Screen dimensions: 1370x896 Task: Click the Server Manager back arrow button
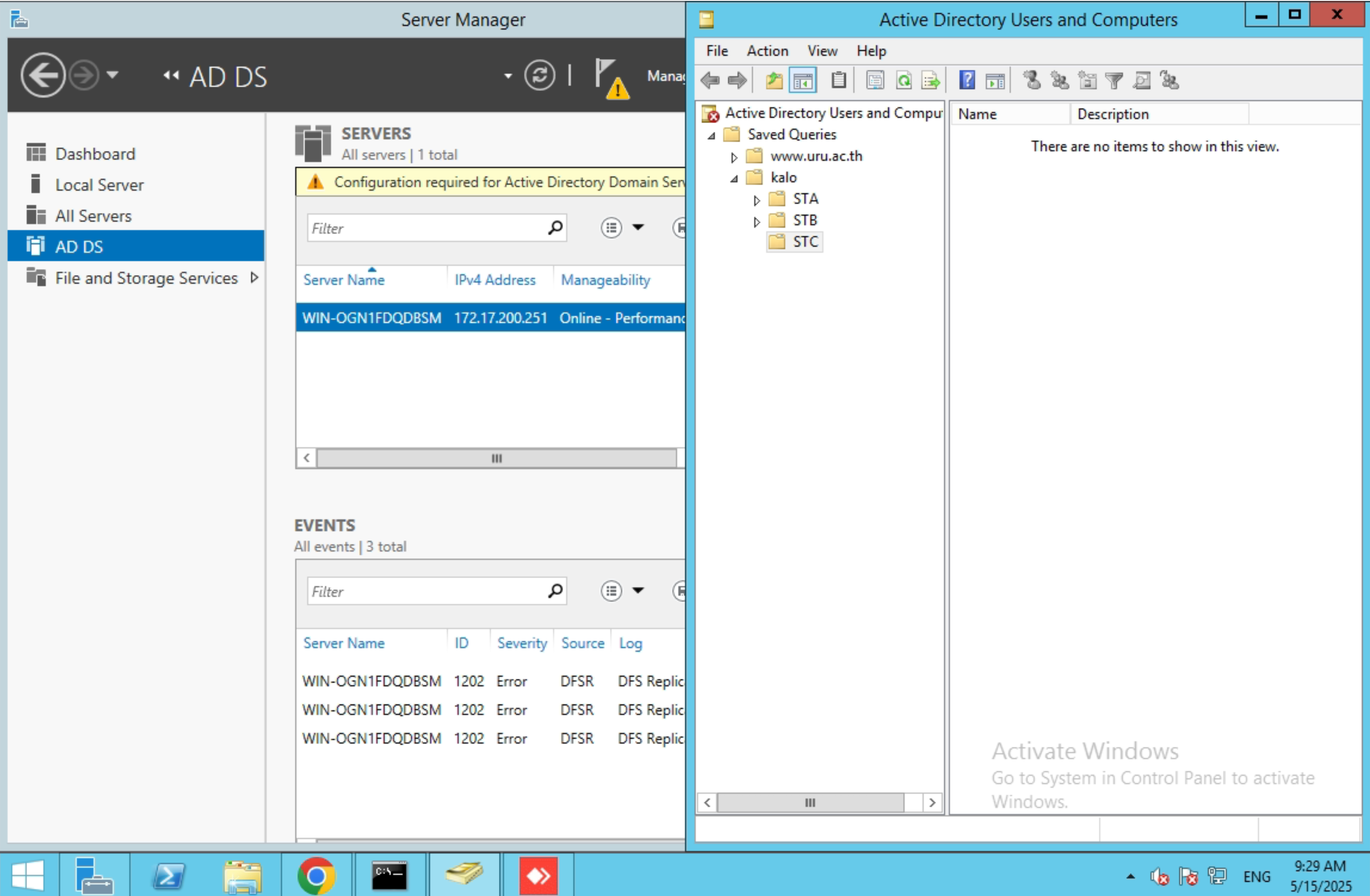coord(43,75)
